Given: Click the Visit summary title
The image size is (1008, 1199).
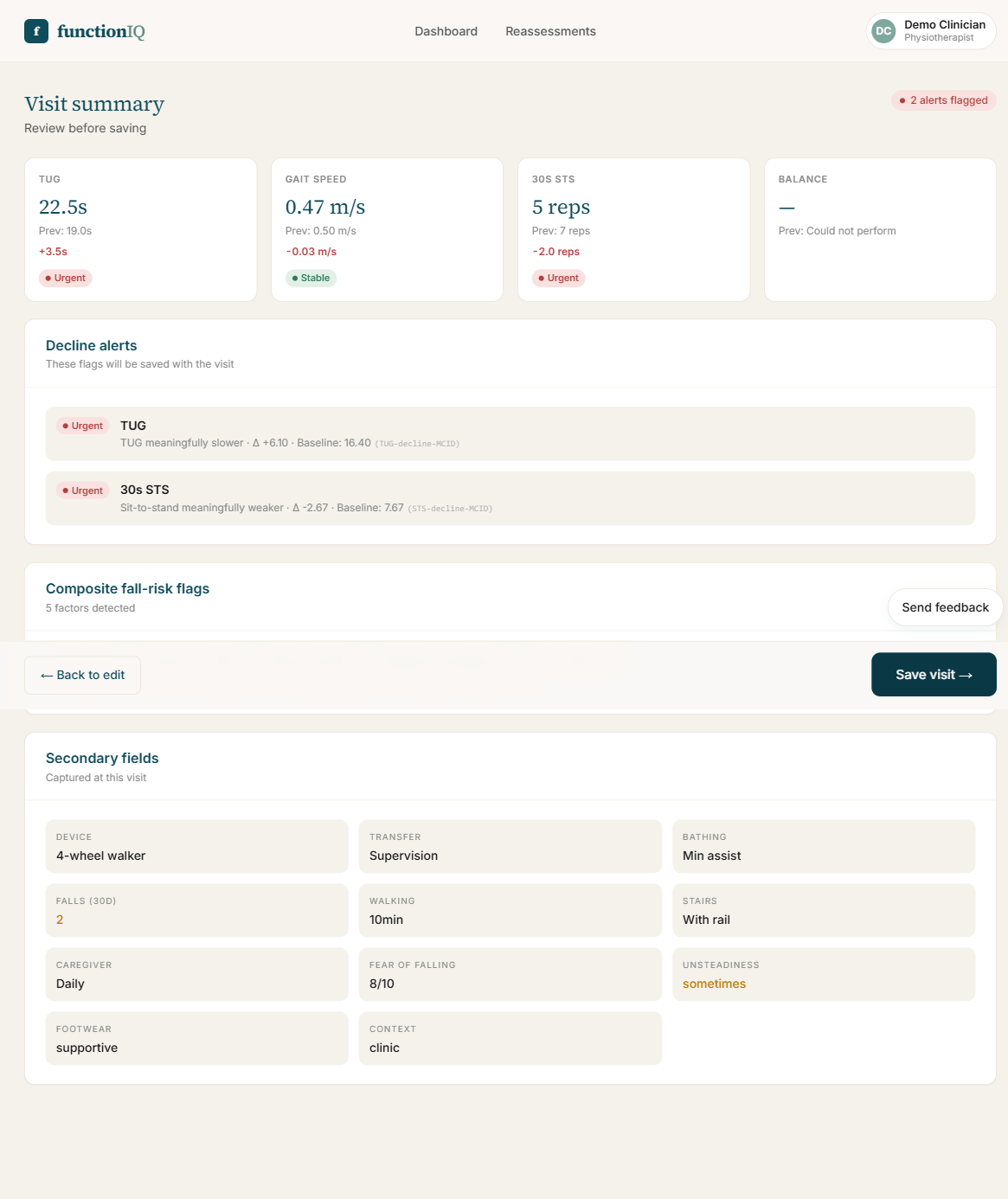Looking at the screenshot, I should 94,104.
